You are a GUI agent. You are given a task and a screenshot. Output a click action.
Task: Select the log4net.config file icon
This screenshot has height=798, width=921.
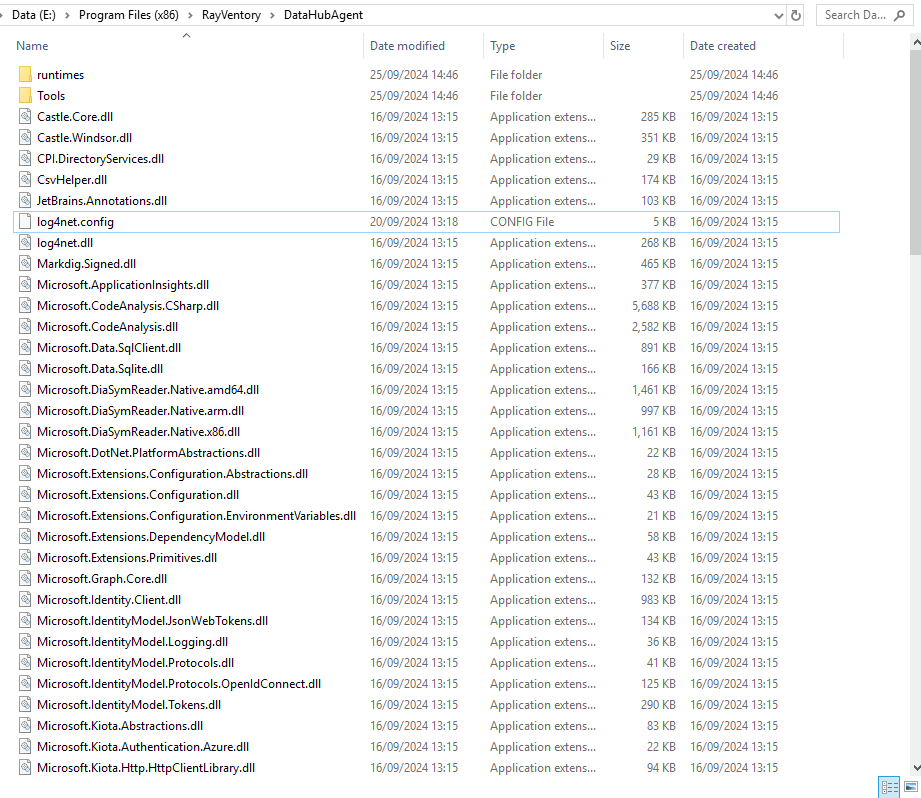coord(25,222)
